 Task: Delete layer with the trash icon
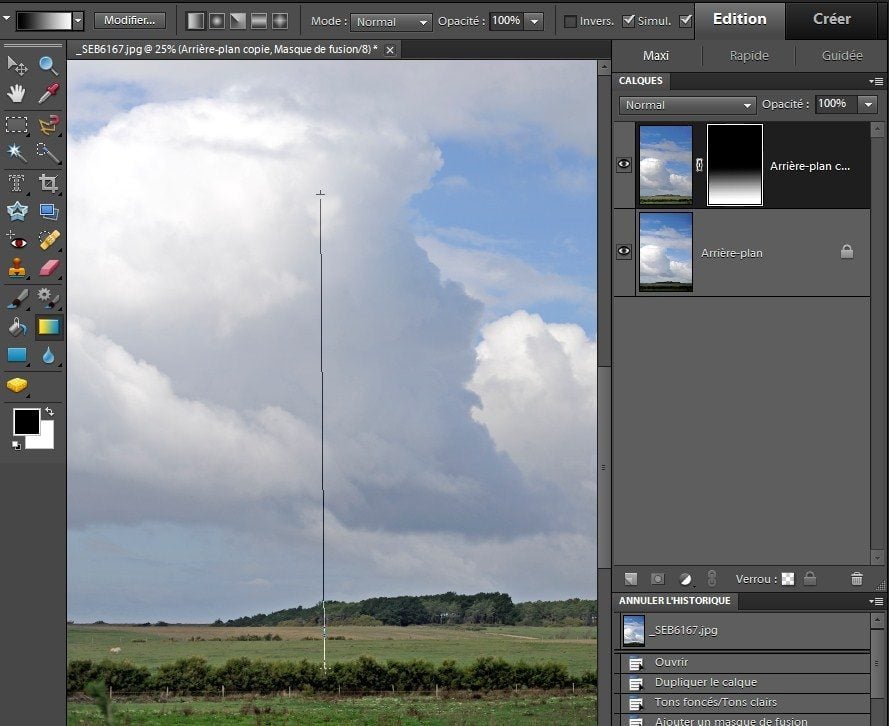[856, 578]
